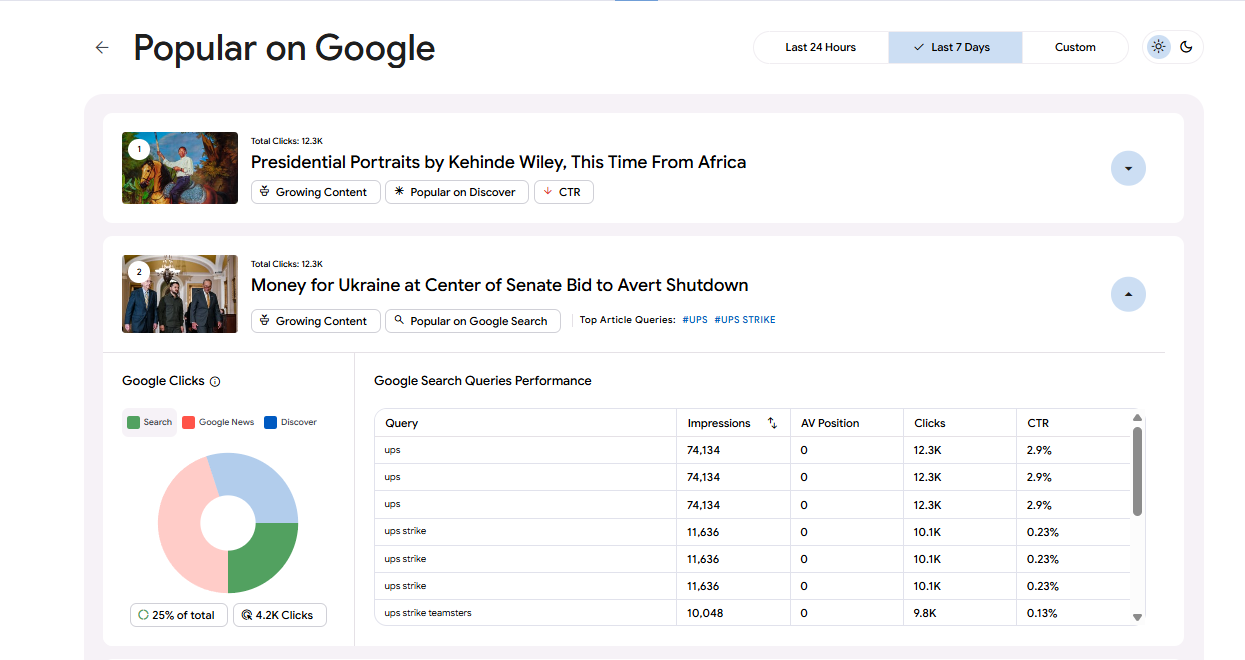The height and width of the screenshot is (660, 1245).
Task: Open the Custom date range
Action: coord(1075,47)
